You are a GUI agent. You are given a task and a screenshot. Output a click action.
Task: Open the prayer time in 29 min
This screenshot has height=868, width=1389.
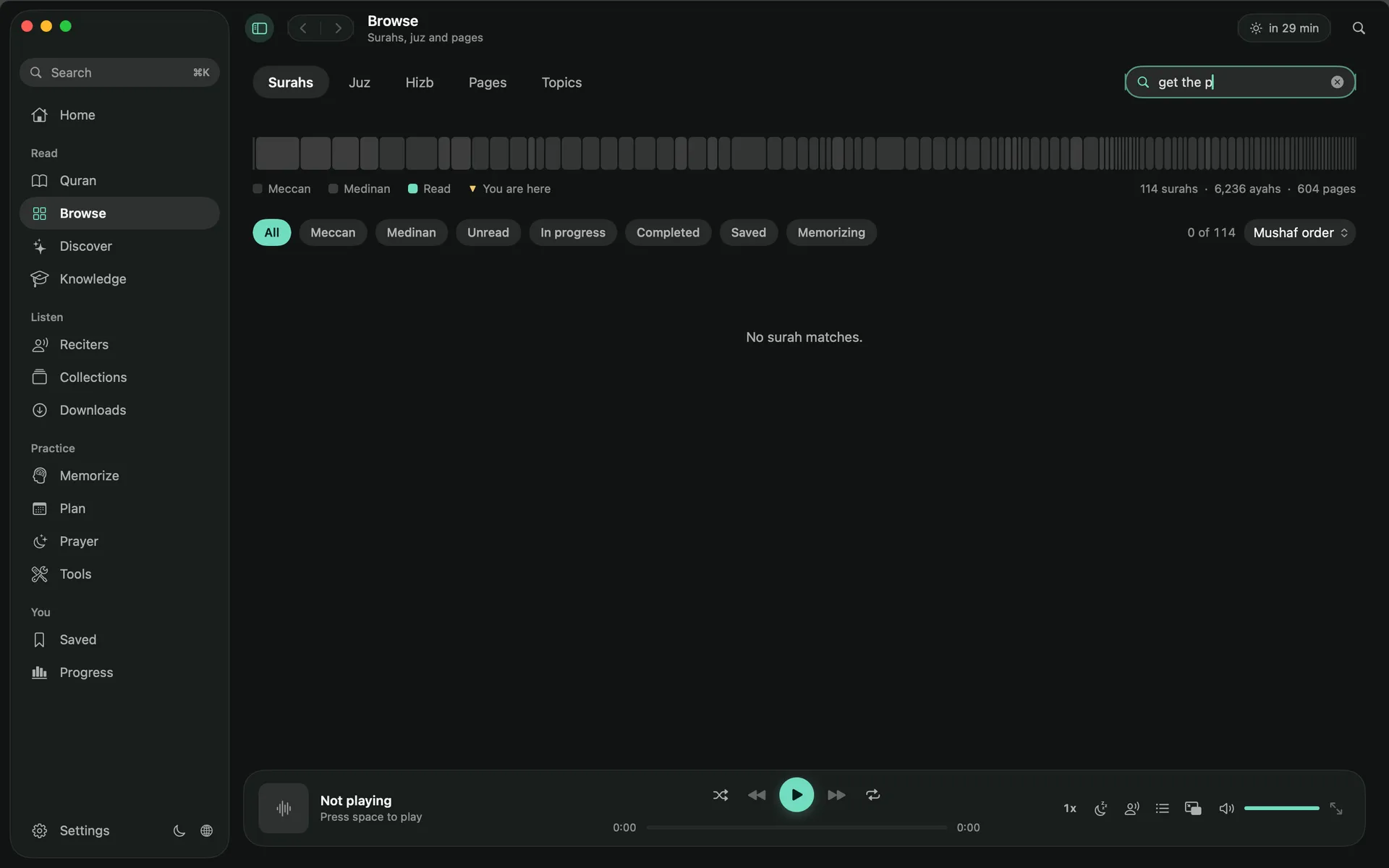coord(1284,28)
